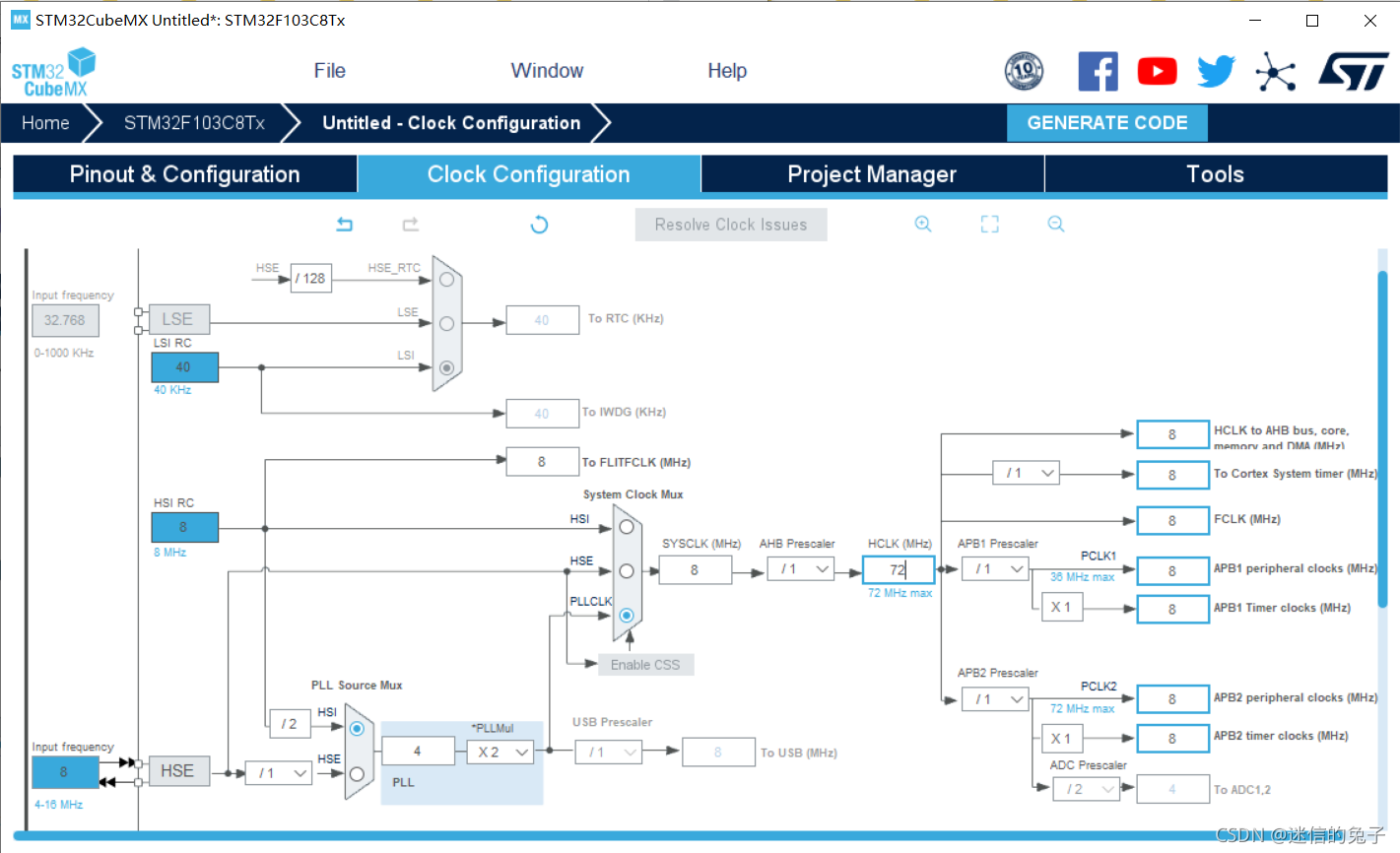Click the To FLITFCLK value box
The width and height of the screenshot is (1400, 853).
[x=542, y=461]
